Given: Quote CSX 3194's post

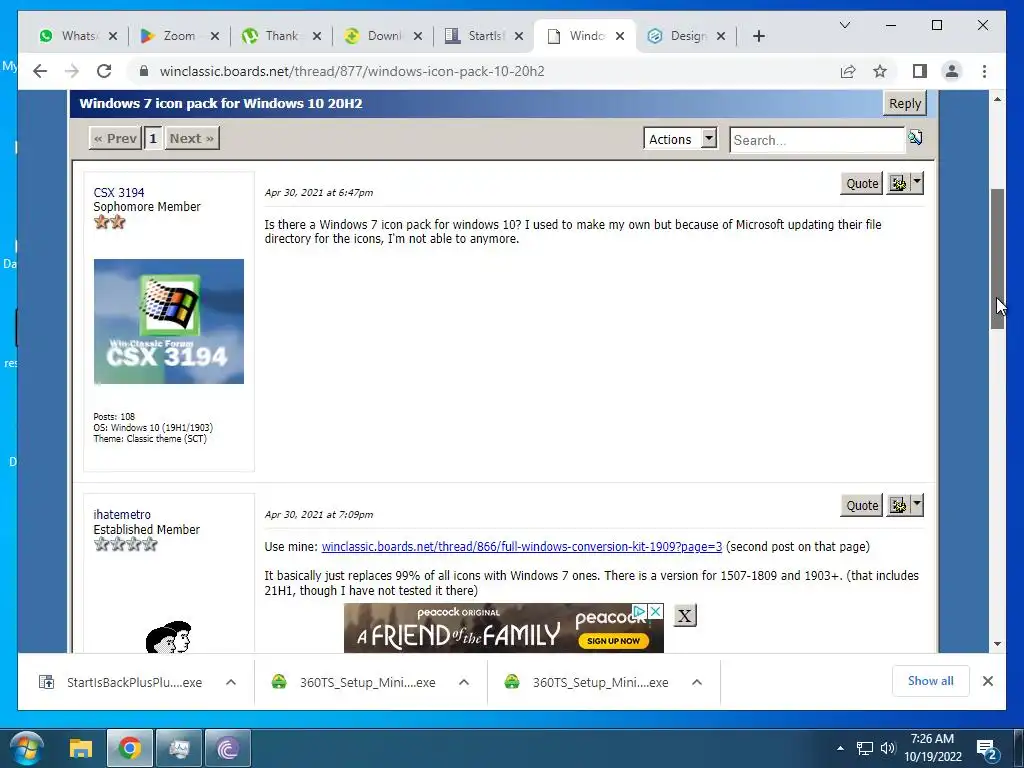Looking at the screenshot, I should 861,184.
